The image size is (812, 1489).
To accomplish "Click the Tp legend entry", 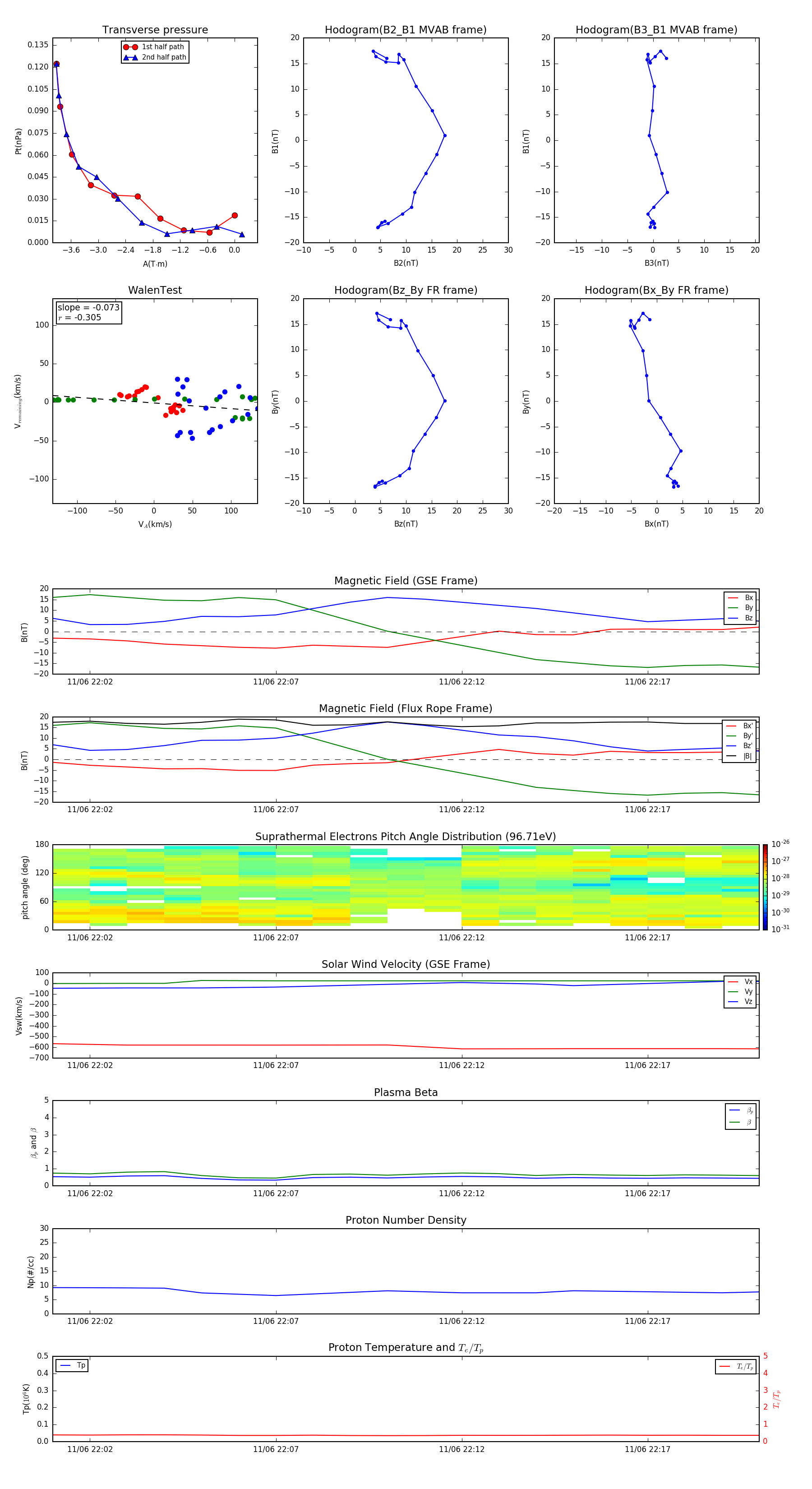I will click(72, 1365).
